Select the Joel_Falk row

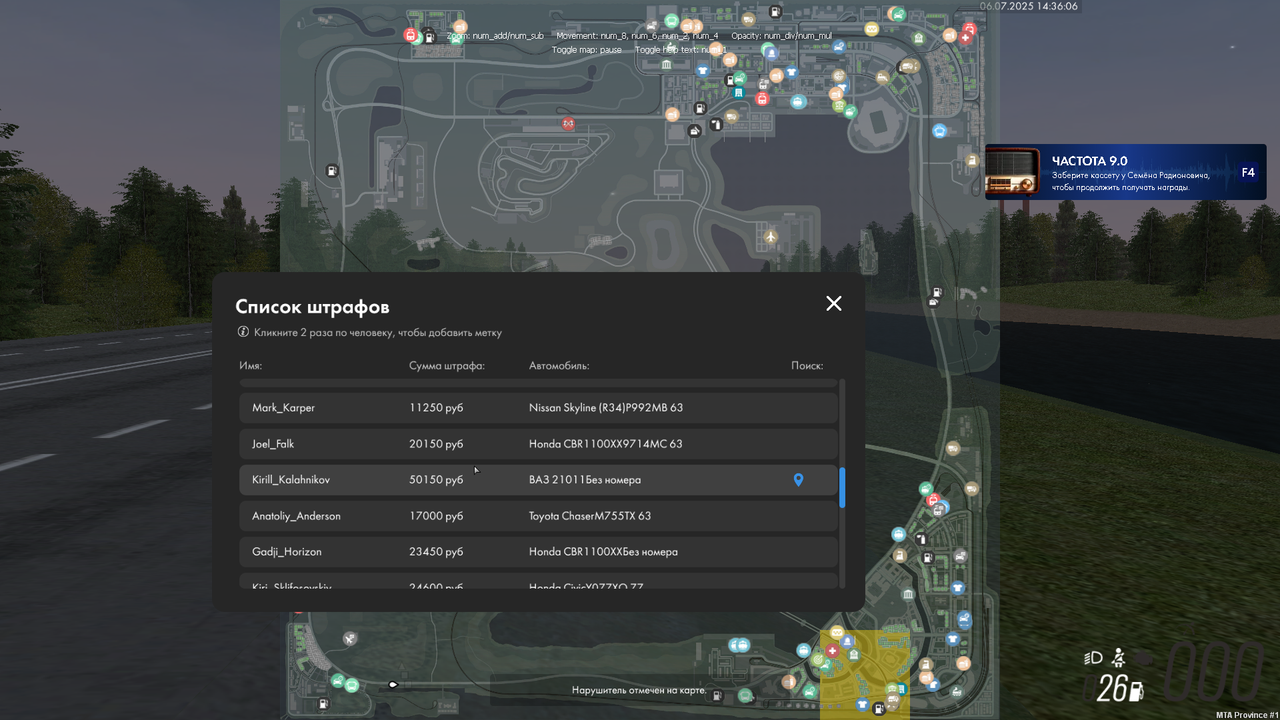[538, 444]
